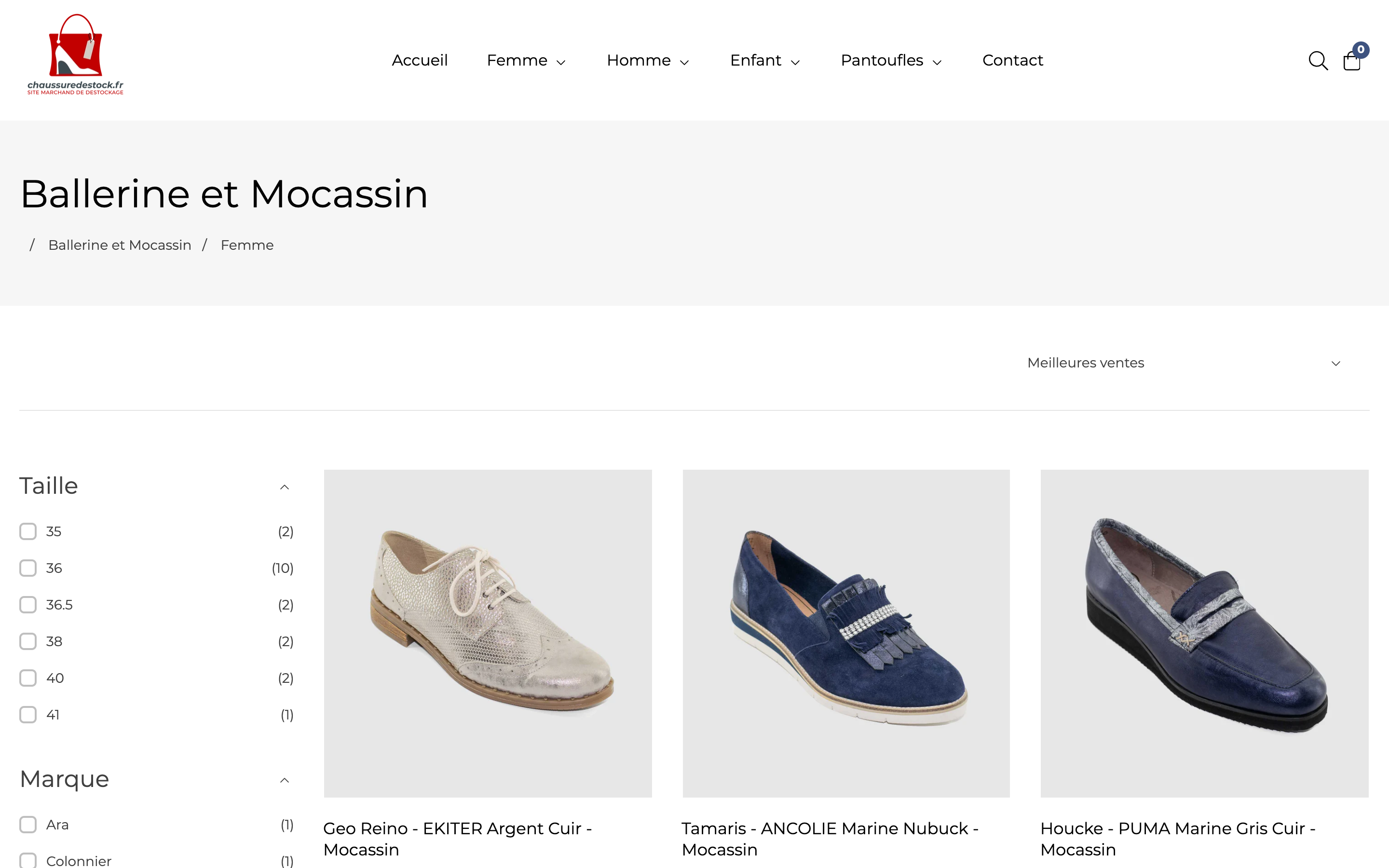Expand the Enfant dropdown chevron
This screenshot has width=1389, height=868.
(795, 62)
